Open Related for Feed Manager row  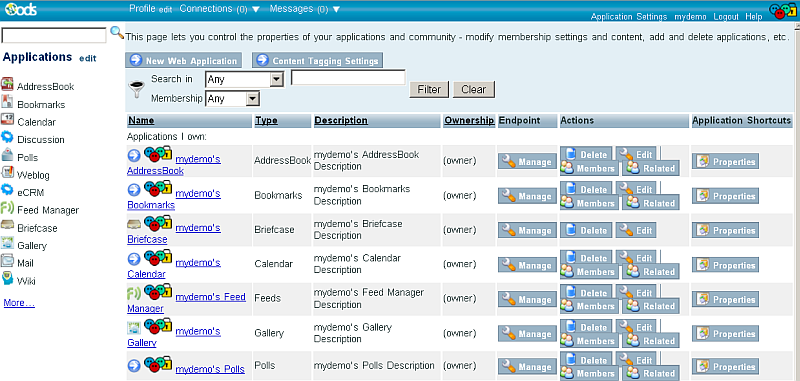point(651,306)
